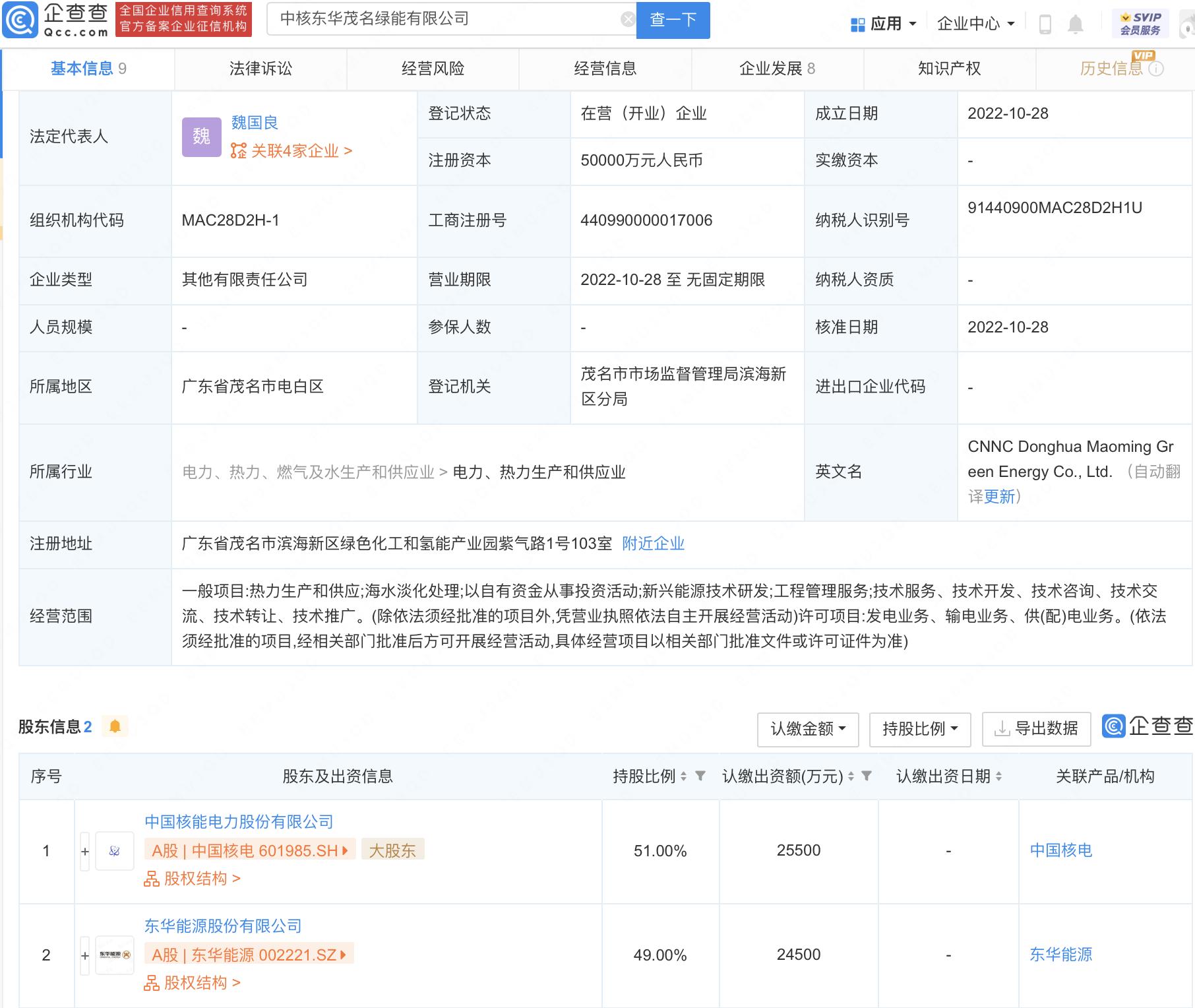Open 东华能源股份有限公司 shareholder link
1195x1008 pixels.
[223, 926]
